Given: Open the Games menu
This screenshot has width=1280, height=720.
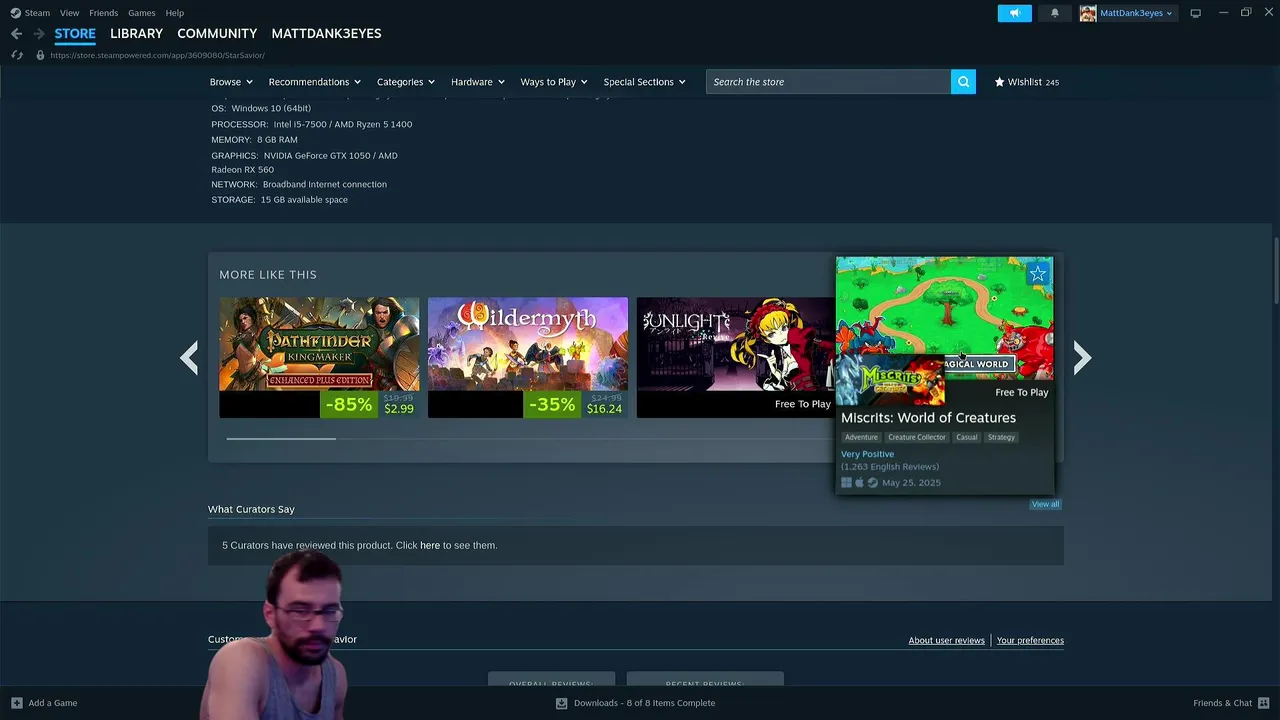Looking at the screenshot, I should [141, 13].
